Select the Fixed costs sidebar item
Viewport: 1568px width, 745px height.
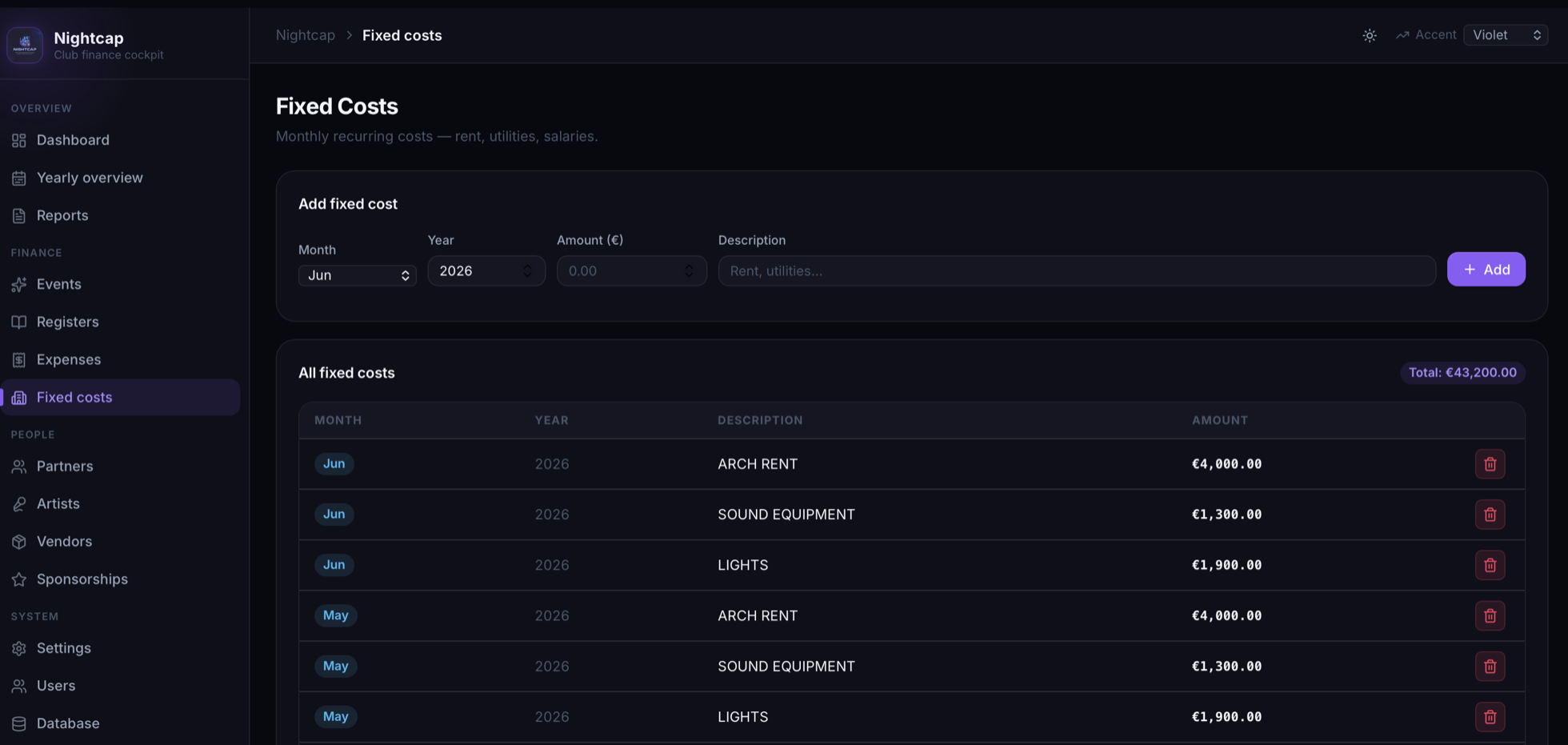120,398
